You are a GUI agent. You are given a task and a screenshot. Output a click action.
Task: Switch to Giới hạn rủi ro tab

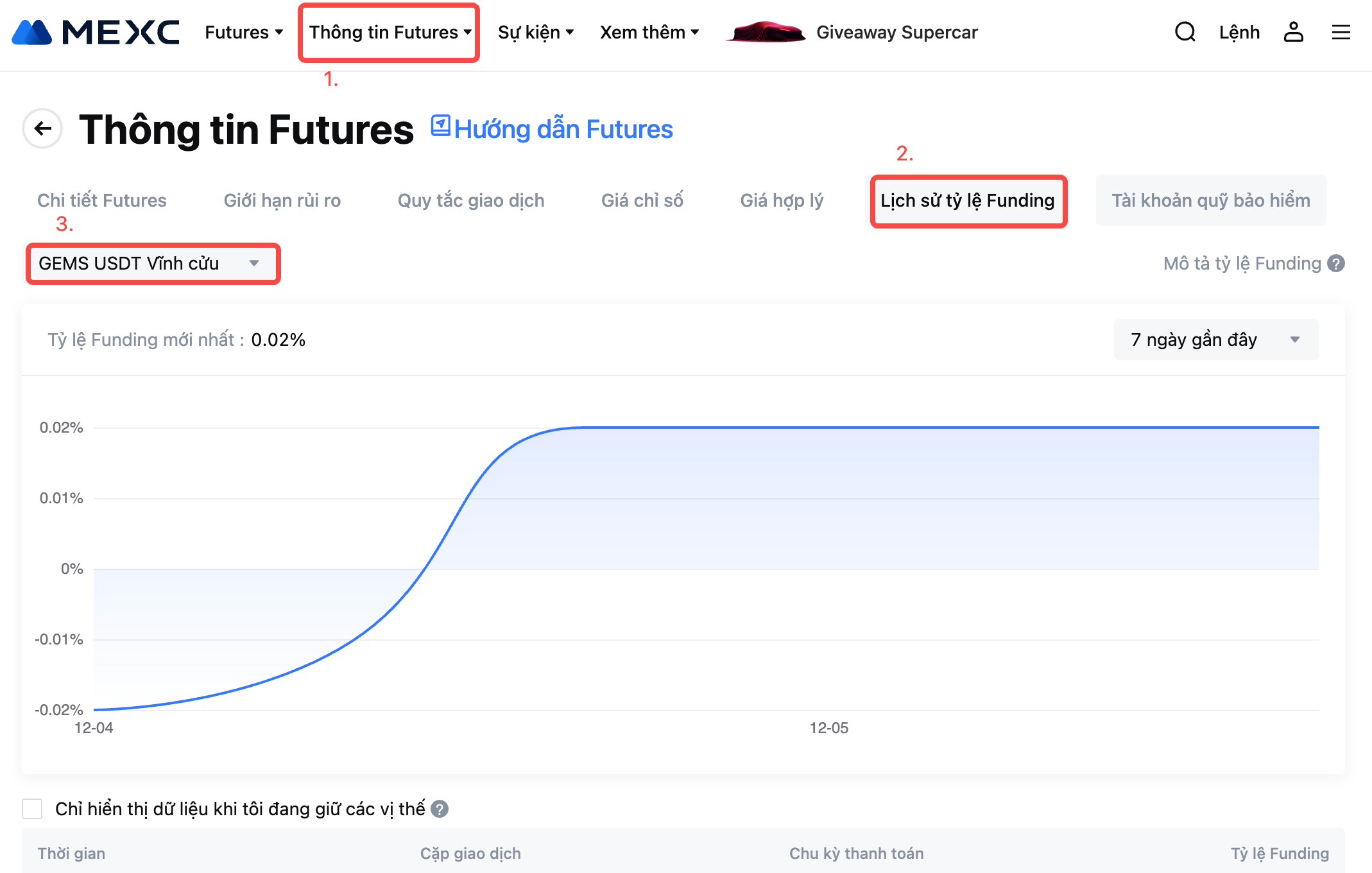tap(282, 200)
